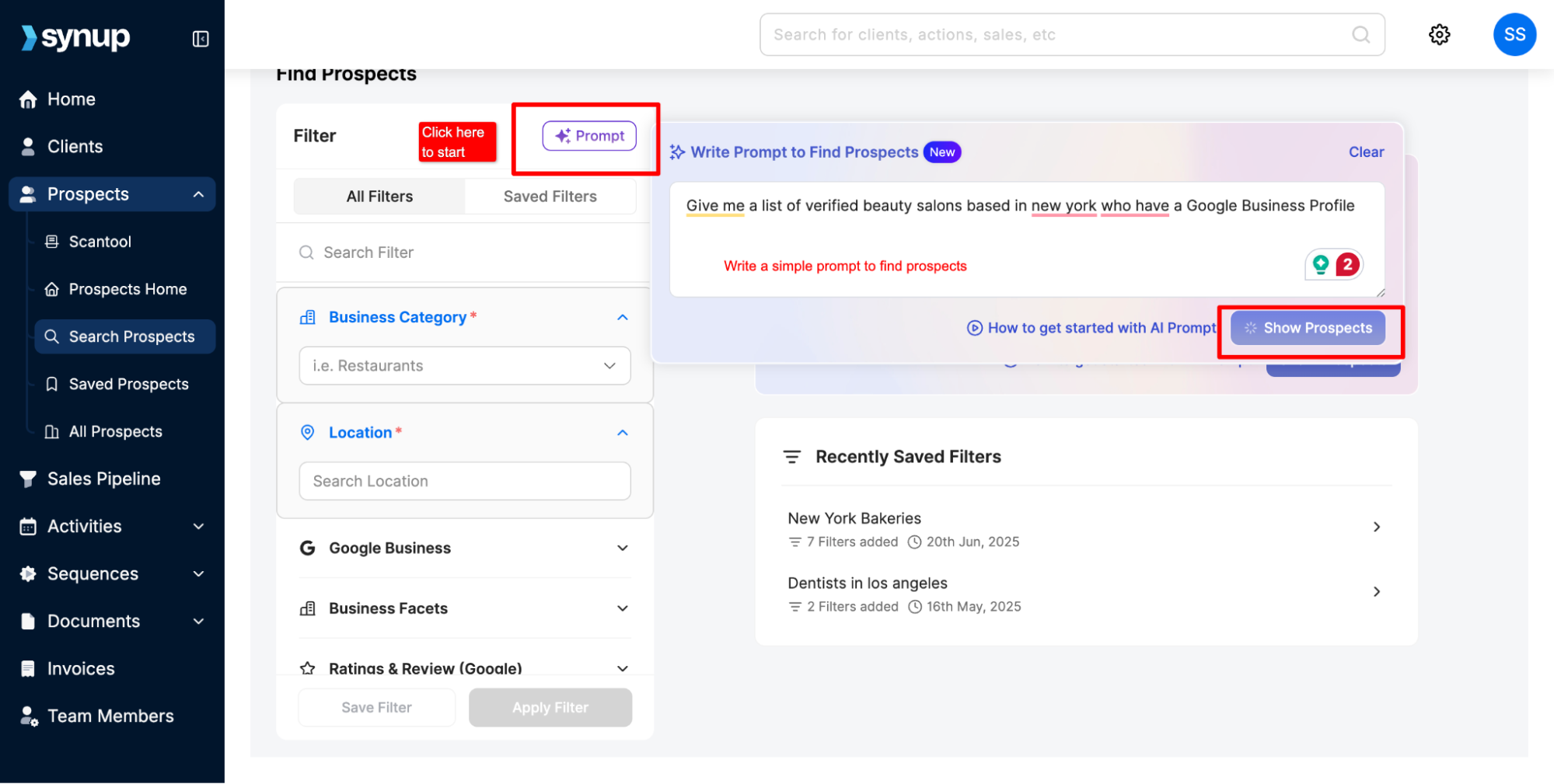The image size is (1554, 784).
Task: Open the Grammarly suggestions badge
Action: click(x=1334, y=265)
